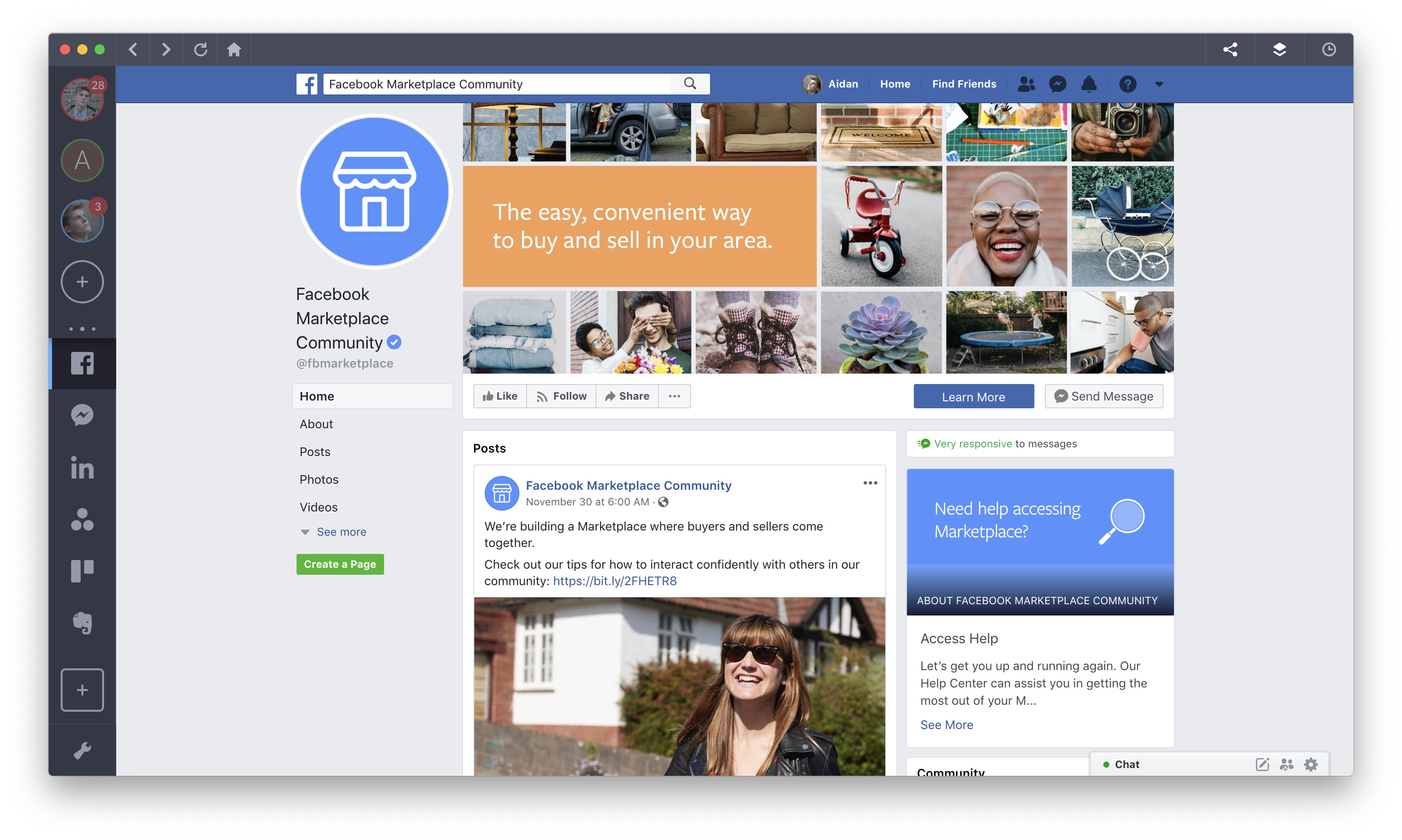
Task: Open the Photos page section
Action: tap(319, 479)
